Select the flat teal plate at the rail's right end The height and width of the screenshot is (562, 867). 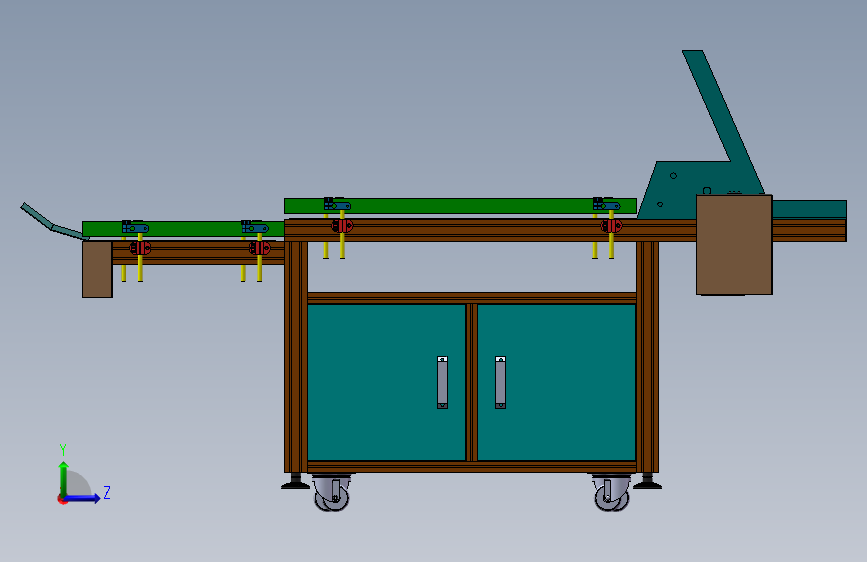(809, 209)
